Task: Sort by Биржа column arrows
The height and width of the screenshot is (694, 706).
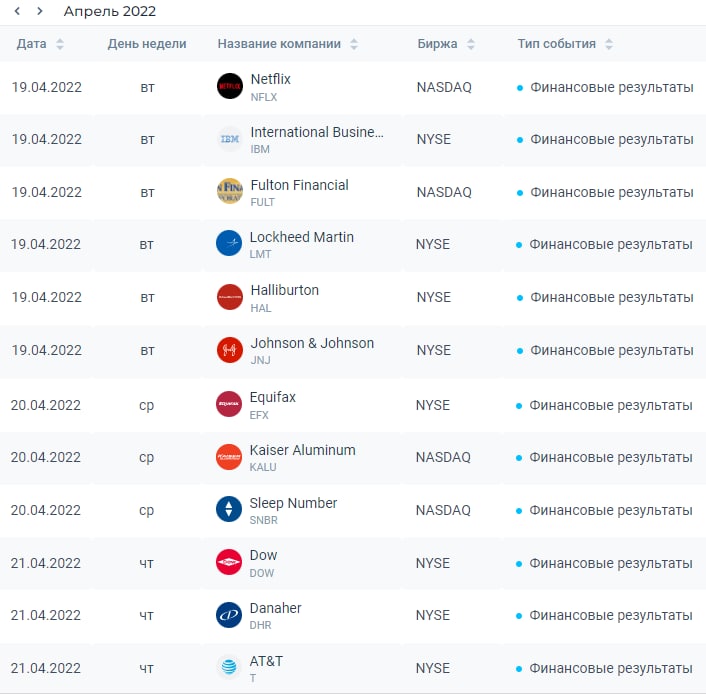Action: pyautogui.click(x=471, y=44)
